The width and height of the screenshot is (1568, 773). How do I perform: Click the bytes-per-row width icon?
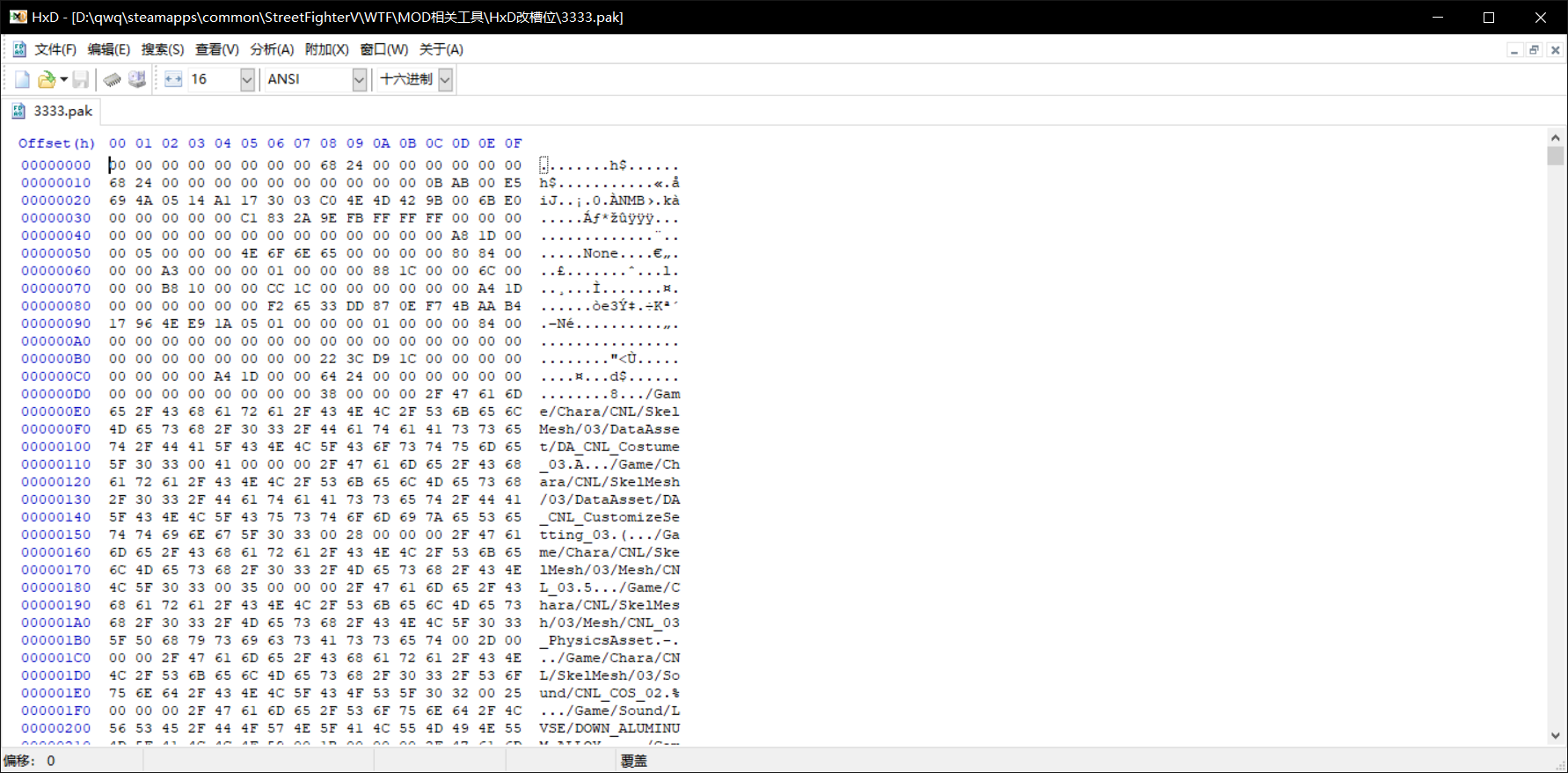point(173,80)
